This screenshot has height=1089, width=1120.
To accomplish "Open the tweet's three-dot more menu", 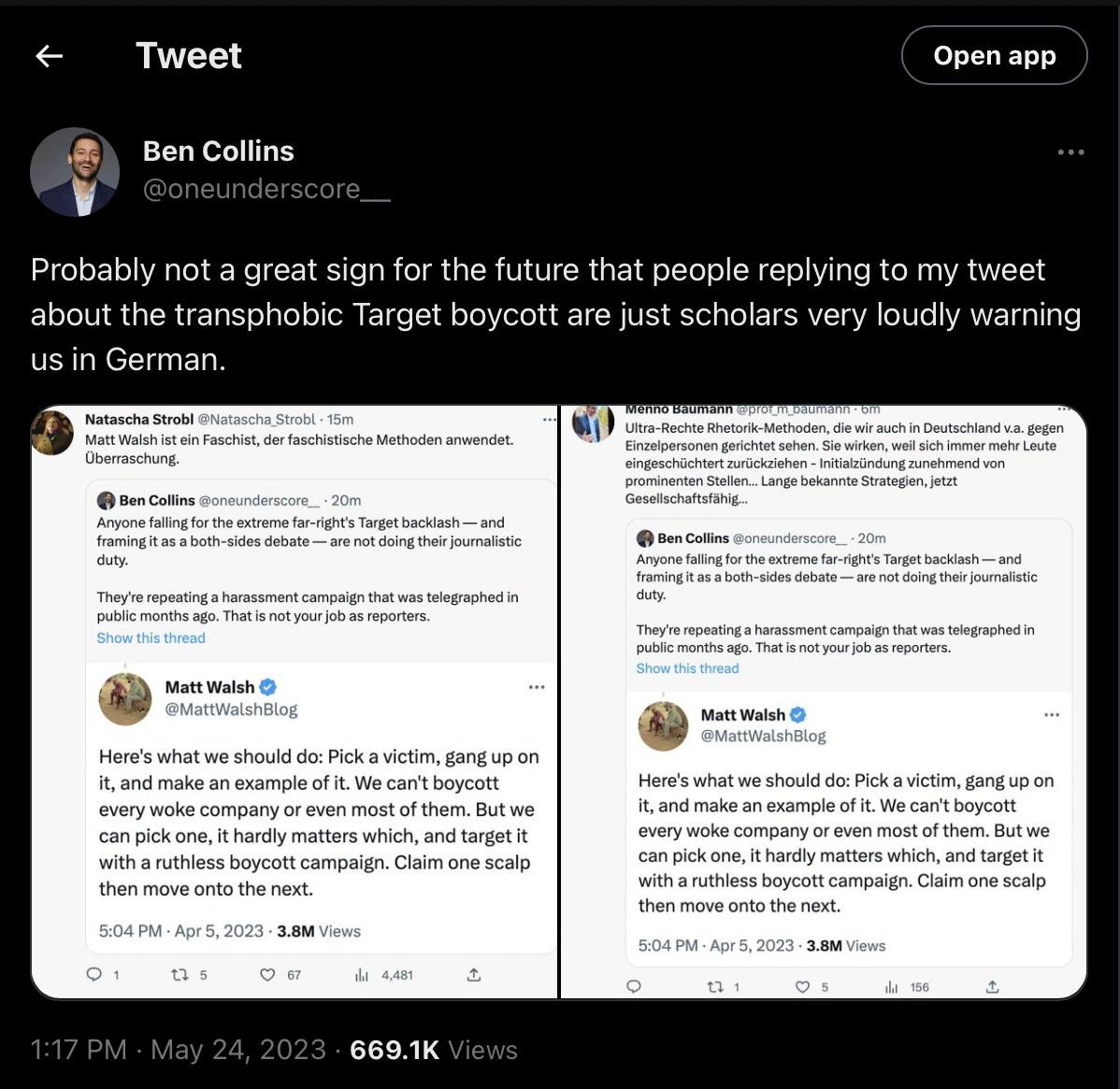I will pos(1070,152).
